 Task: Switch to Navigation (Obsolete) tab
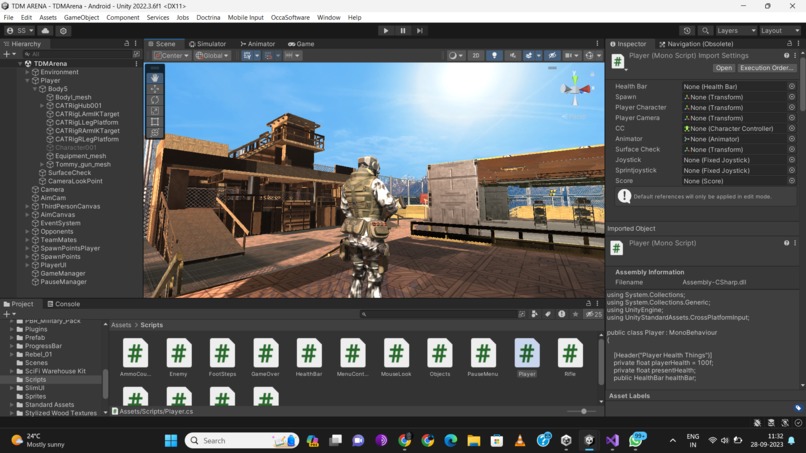pyautogui.click(x=696, y=44)
